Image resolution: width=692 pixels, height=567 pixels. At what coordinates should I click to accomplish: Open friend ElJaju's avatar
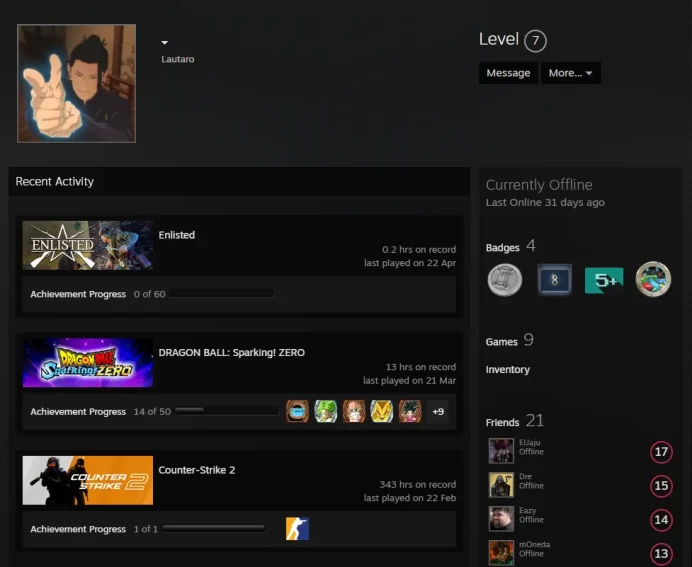click(x=501, y=451)
